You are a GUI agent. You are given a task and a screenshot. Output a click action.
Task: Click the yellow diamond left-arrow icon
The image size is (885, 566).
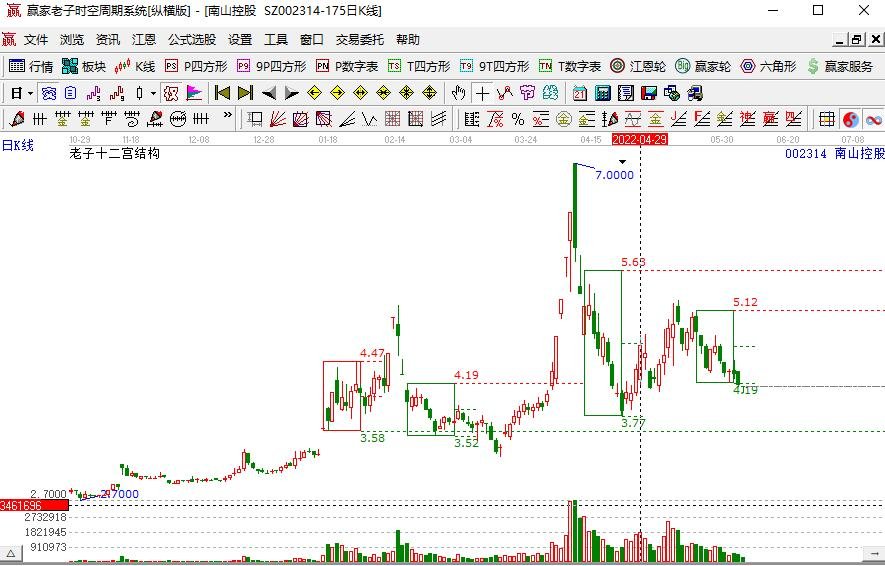(314, 93)
